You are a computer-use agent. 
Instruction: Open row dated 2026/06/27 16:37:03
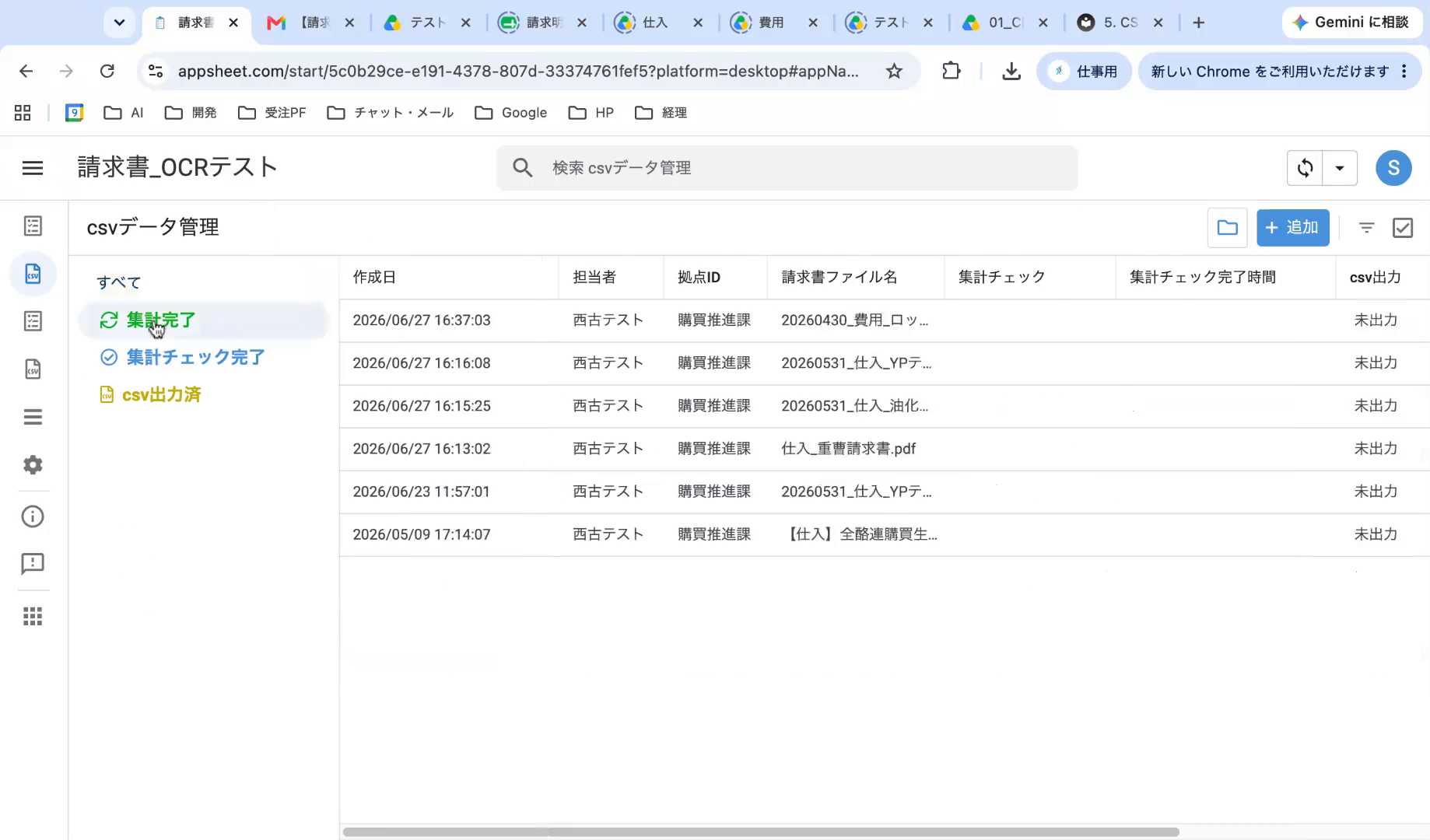(x=885, y=320)
